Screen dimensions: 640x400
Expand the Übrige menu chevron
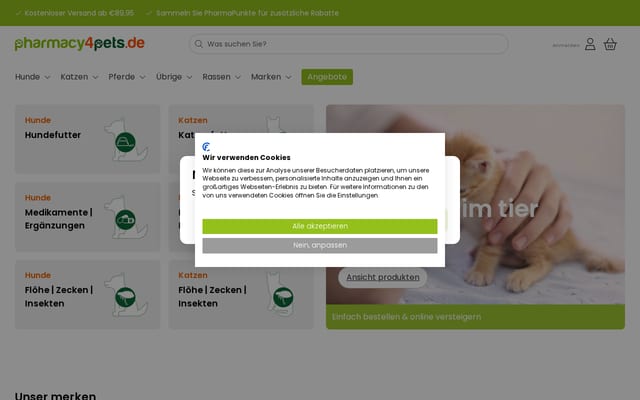tap(189, 77)
